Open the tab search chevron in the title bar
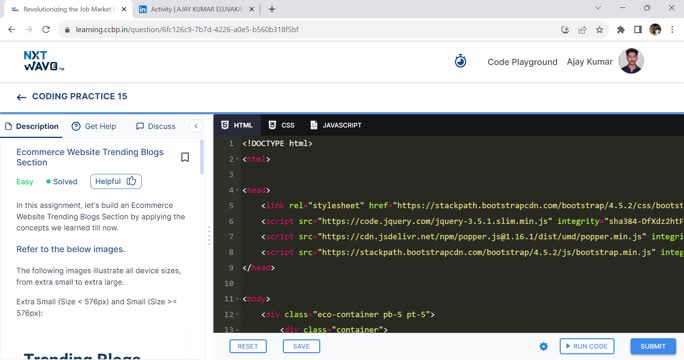684x360 pixels. click(x=598, y=8)
